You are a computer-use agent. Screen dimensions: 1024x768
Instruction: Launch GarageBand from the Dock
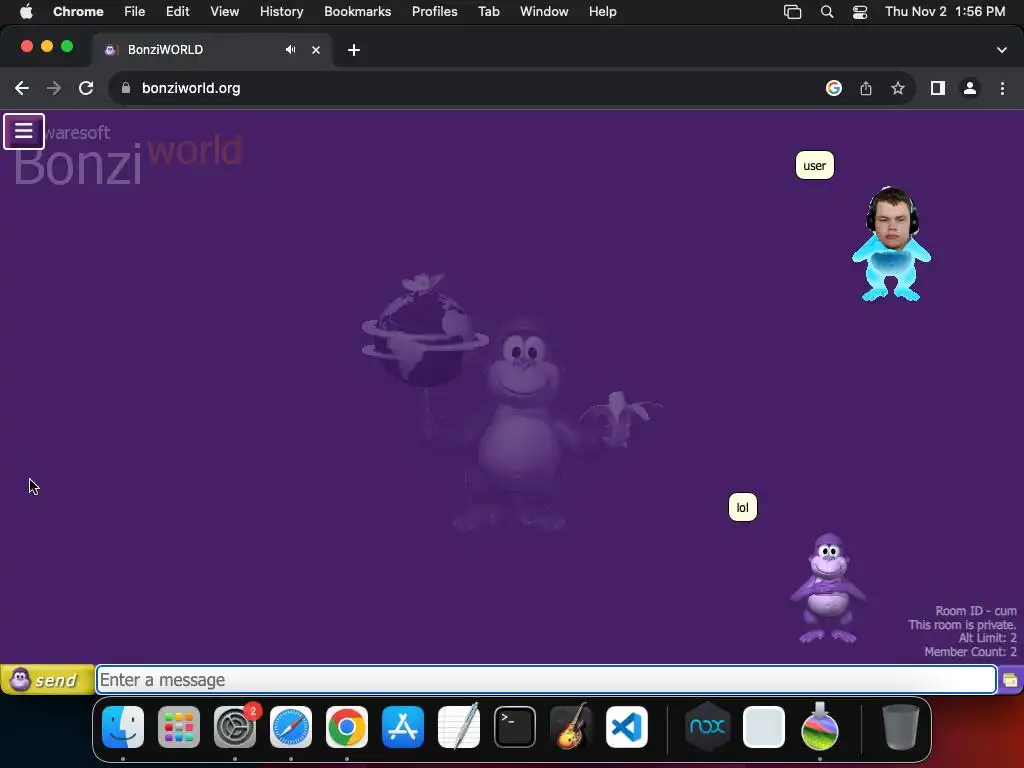click(x=571, y=727)
